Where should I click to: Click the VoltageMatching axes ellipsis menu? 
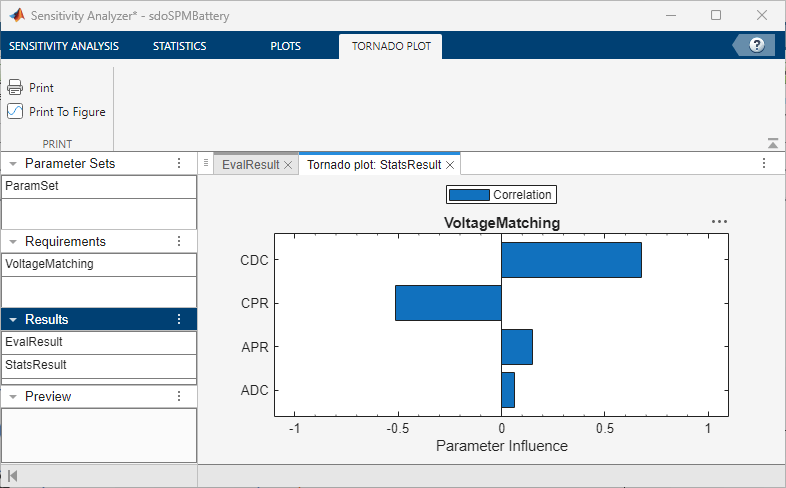[719, 222]
